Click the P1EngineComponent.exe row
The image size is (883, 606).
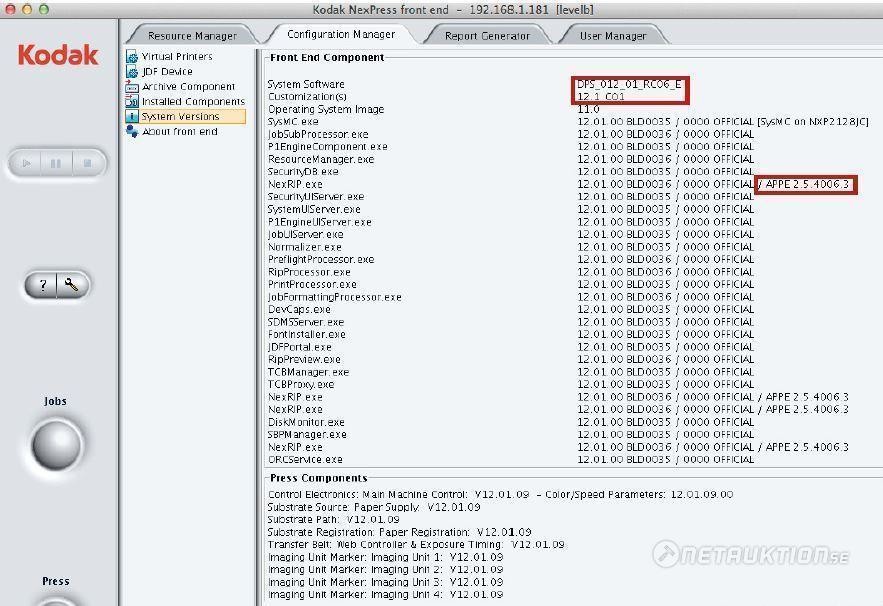point(511,146)
